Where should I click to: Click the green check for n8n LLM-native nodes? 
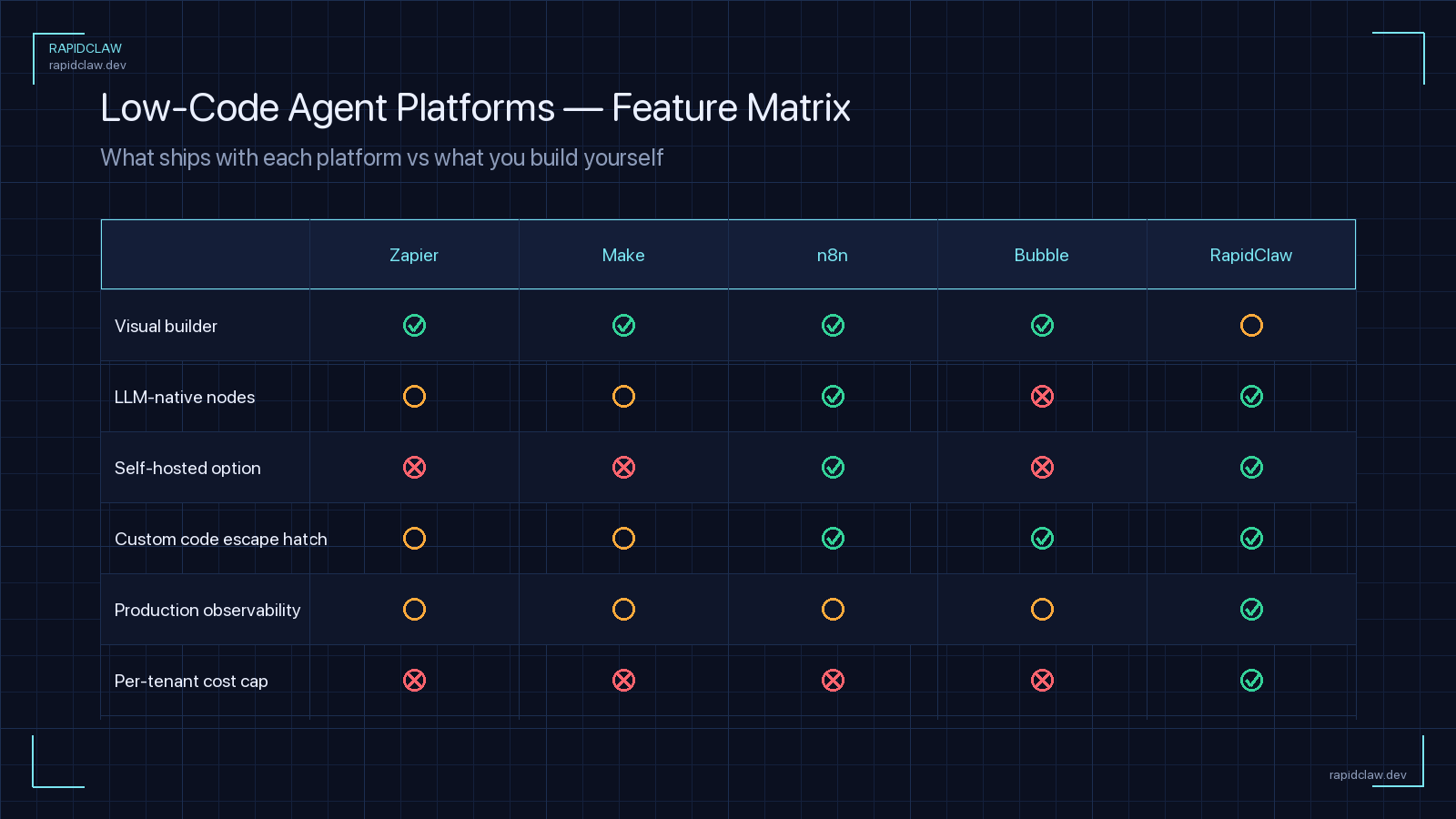point(833,396)
